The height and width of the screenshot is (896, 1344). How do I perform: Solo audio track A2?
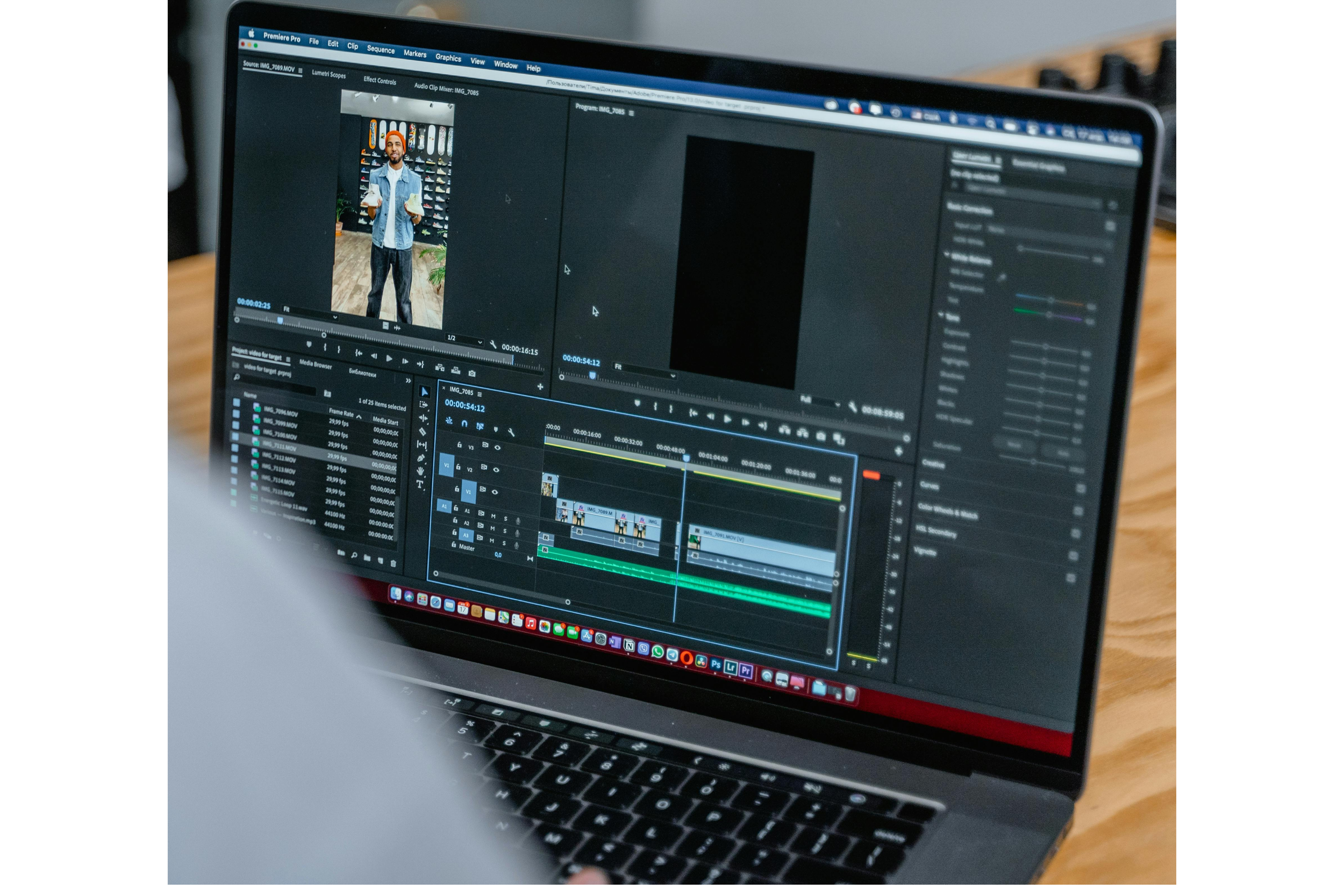coord(505,531)
